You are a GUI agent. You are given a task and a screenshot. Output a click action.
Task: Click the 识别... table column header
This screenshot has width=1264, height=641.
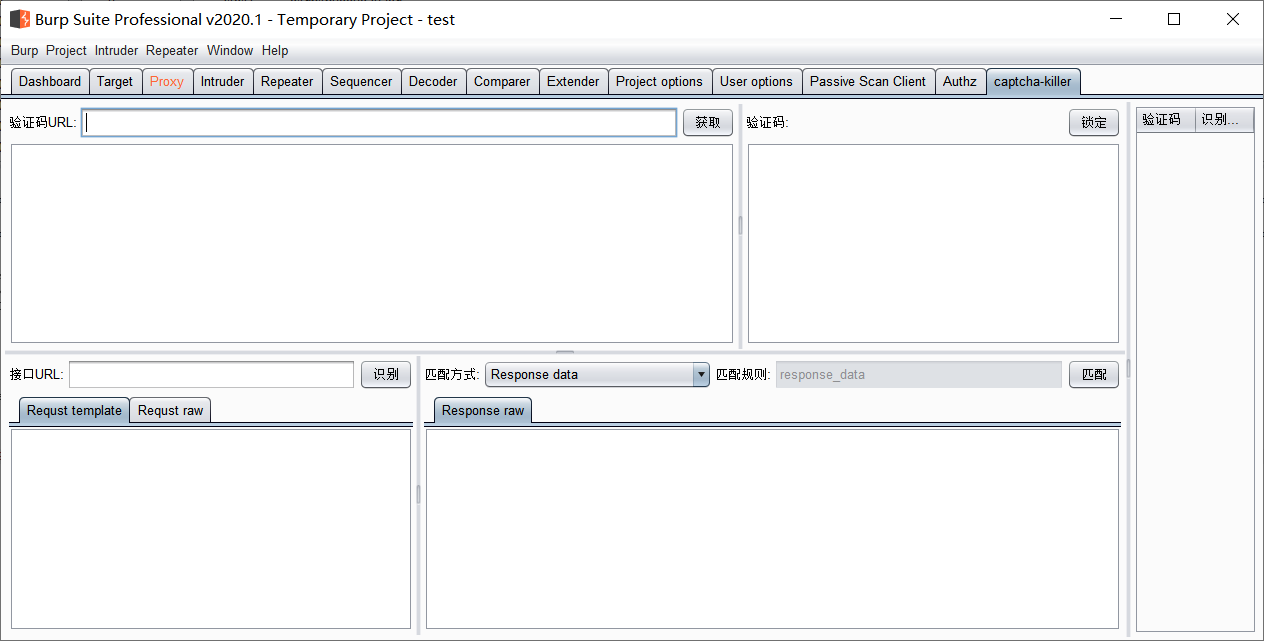[1225, 119]
